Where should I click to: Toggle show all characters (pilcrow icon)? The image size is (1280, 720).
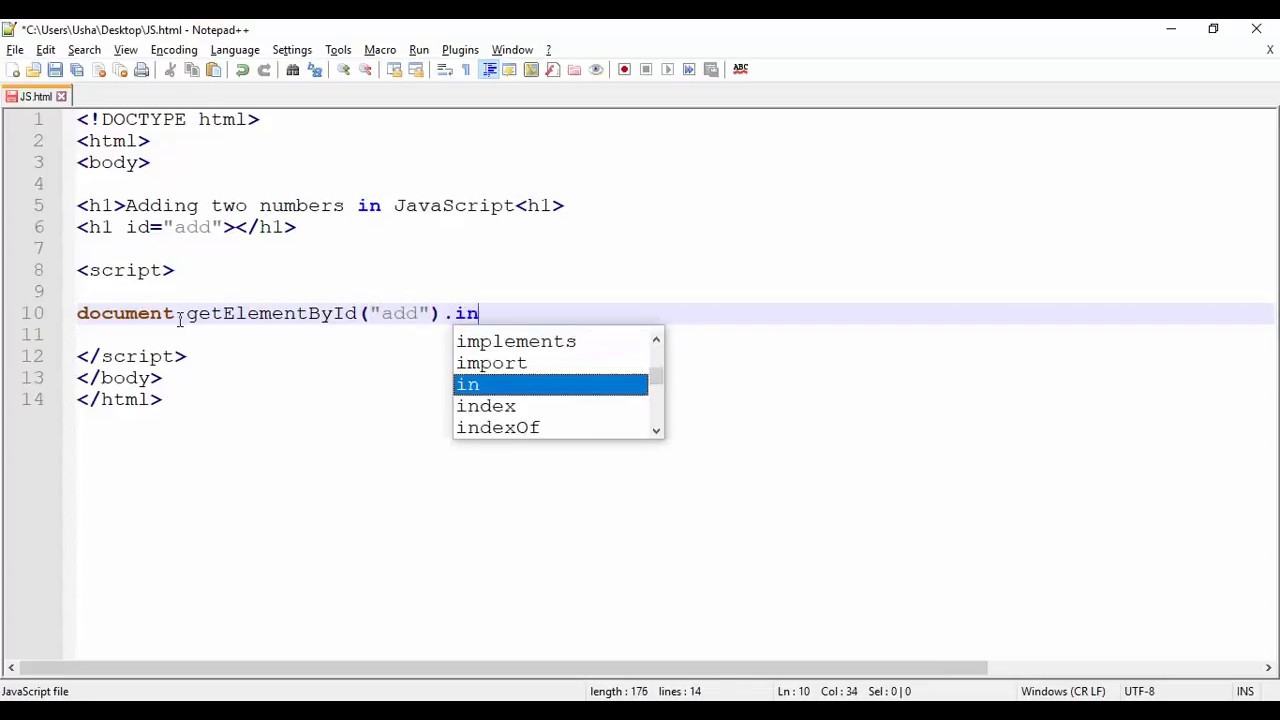pos(466,70)
